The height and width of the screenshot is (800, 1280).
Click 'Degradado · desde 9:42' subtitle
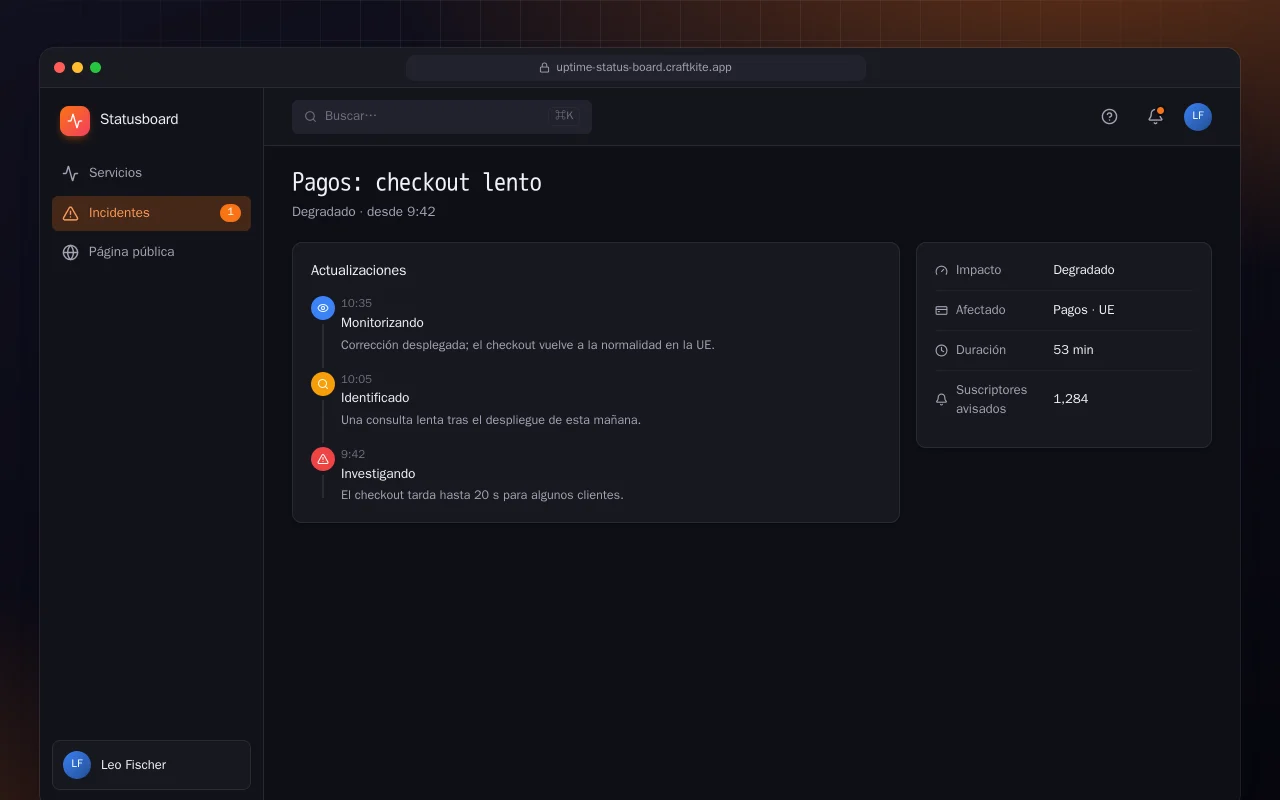(x=364, y=212)
